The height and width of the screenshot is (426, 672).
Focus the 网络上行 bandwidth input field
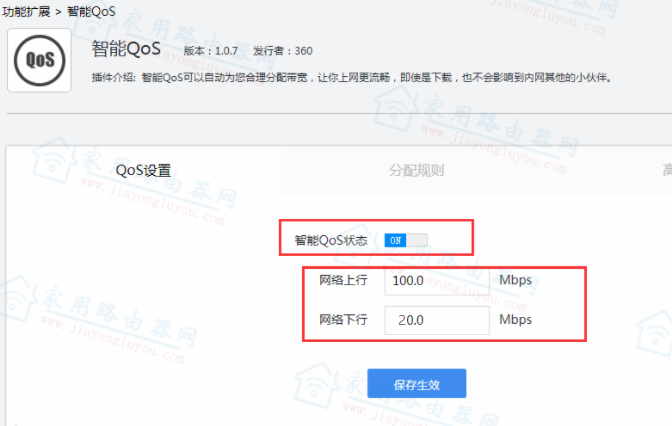tap(436, 280)
